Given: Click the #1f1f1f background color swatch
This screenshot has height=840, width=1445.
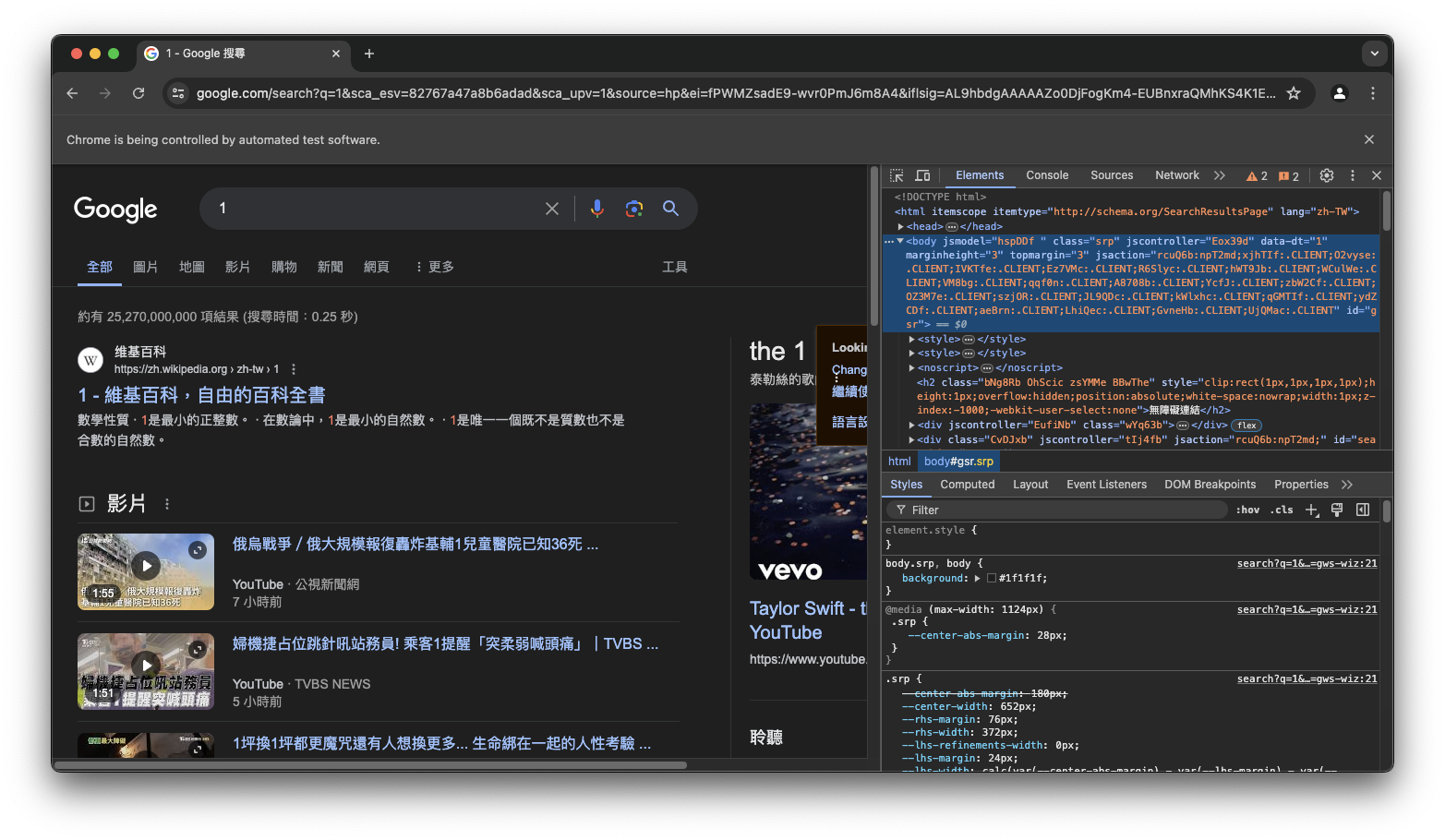Looking at the screenshot, I should click(992, 579).
